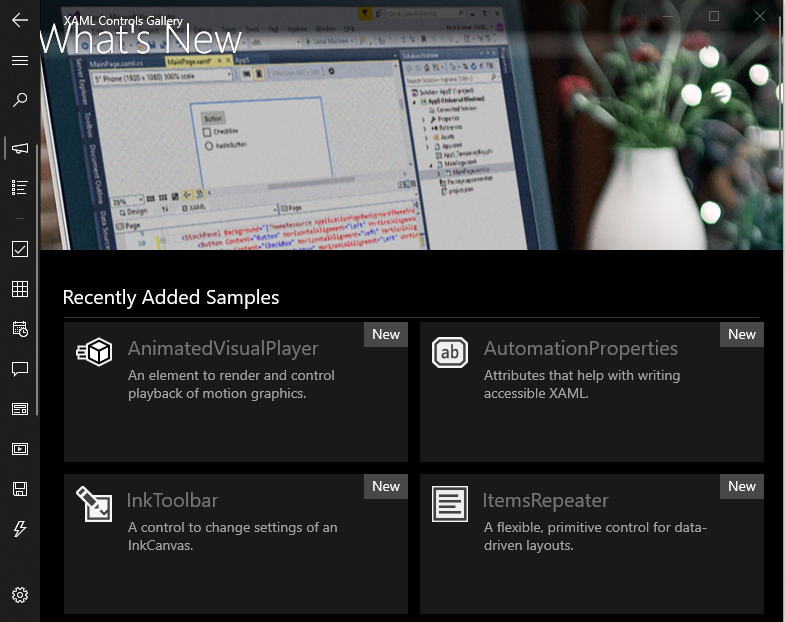Open the Media category play icon
The height and width of the screenshot is (622, 785).
(20, 449)
